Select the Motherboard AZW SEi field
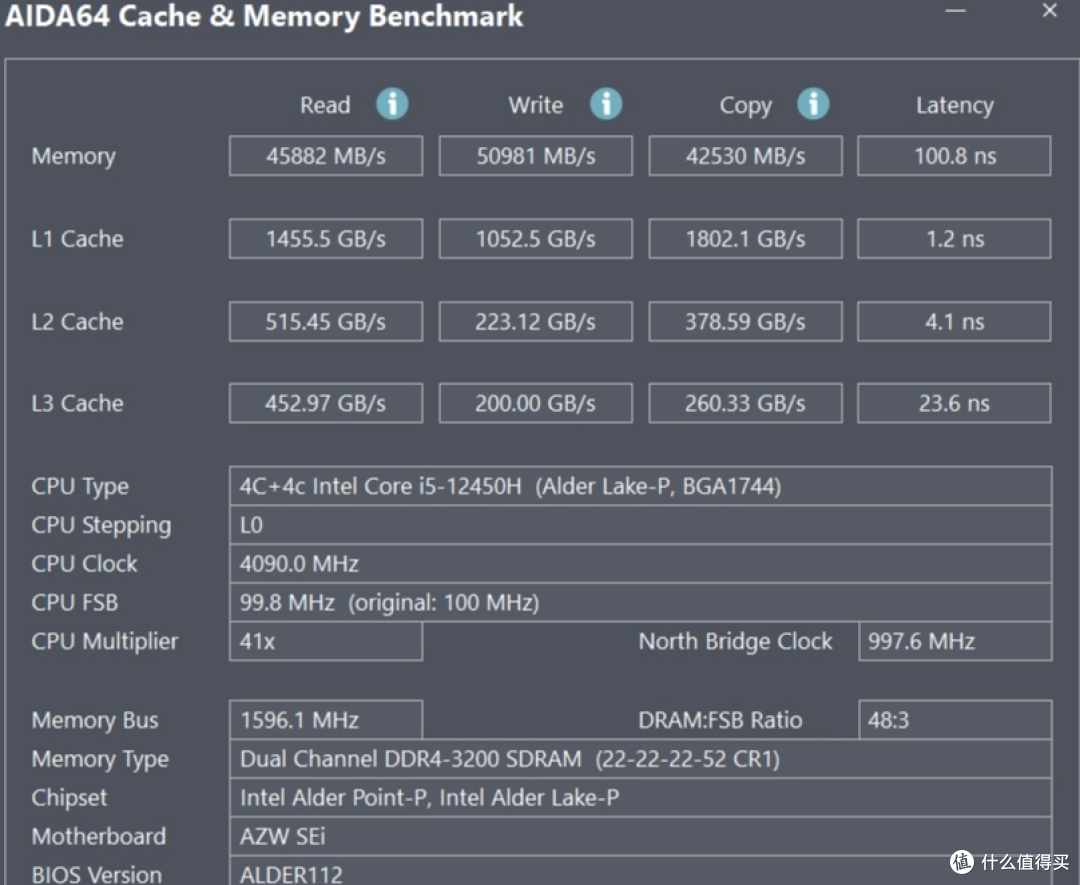The width and height of the screenshot is (1080, 885). click(x=641, y=836)
